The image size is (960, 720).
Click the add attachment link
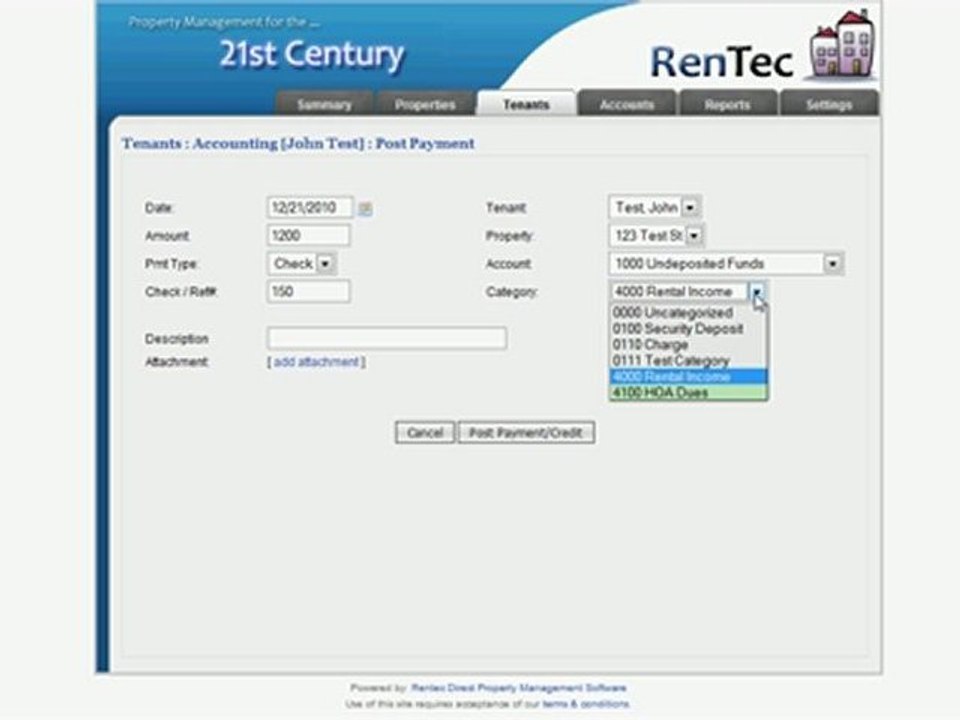point(316,362)
